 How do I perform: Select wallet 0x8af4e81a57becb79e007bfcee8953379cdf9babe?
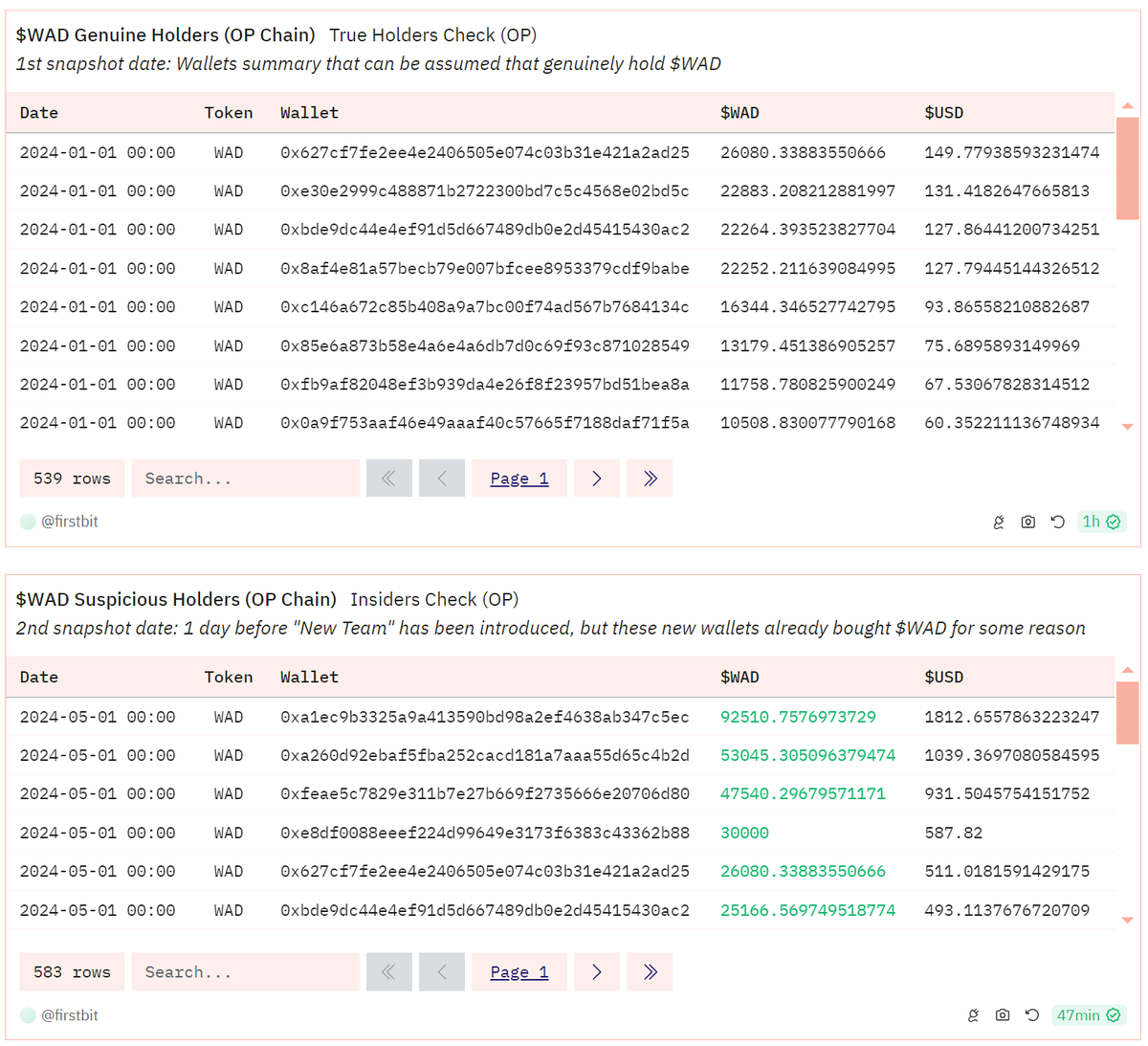(485, 269)
